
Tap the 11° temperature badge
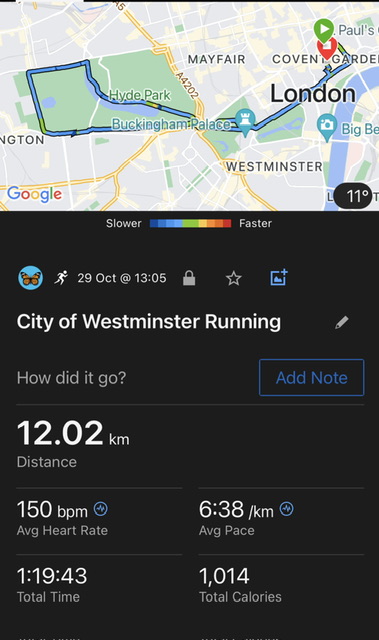pyautogui.click(x=354, y=196)
